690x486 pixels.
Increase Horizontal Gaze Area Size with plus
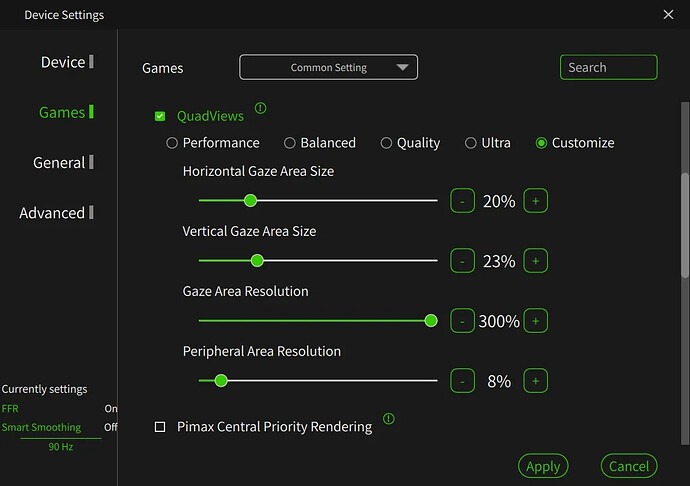pos(536,201)
